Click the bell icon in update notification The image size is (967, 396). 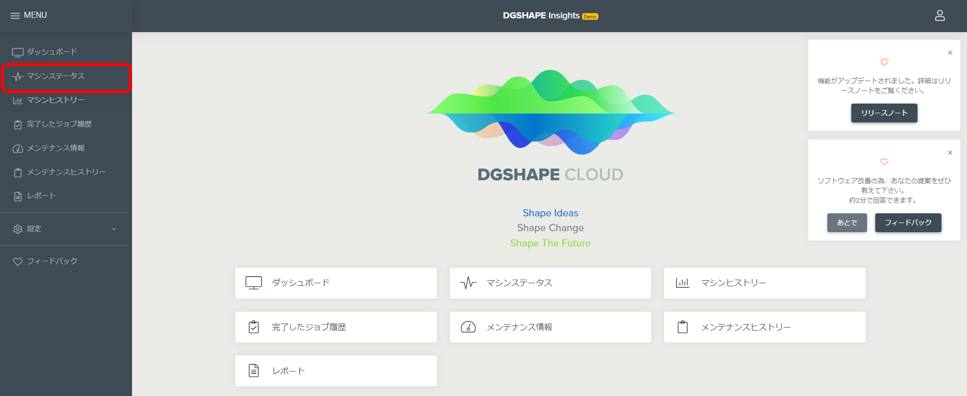click(884, 62)
